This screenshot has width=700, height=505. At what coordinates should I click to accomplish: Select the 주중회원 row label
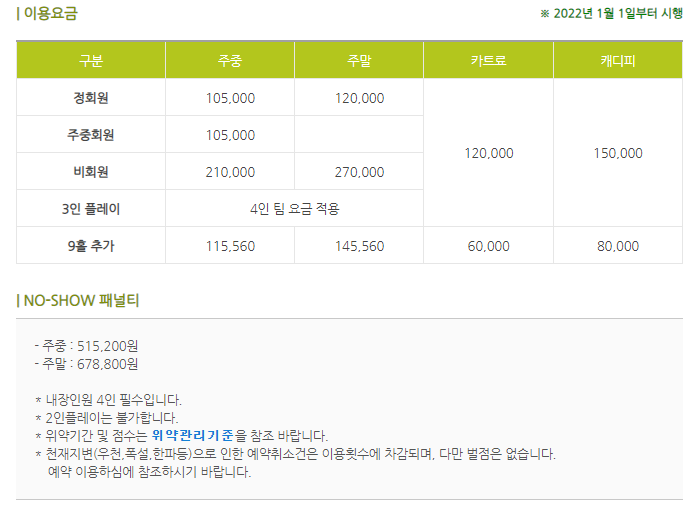point(91,135)
